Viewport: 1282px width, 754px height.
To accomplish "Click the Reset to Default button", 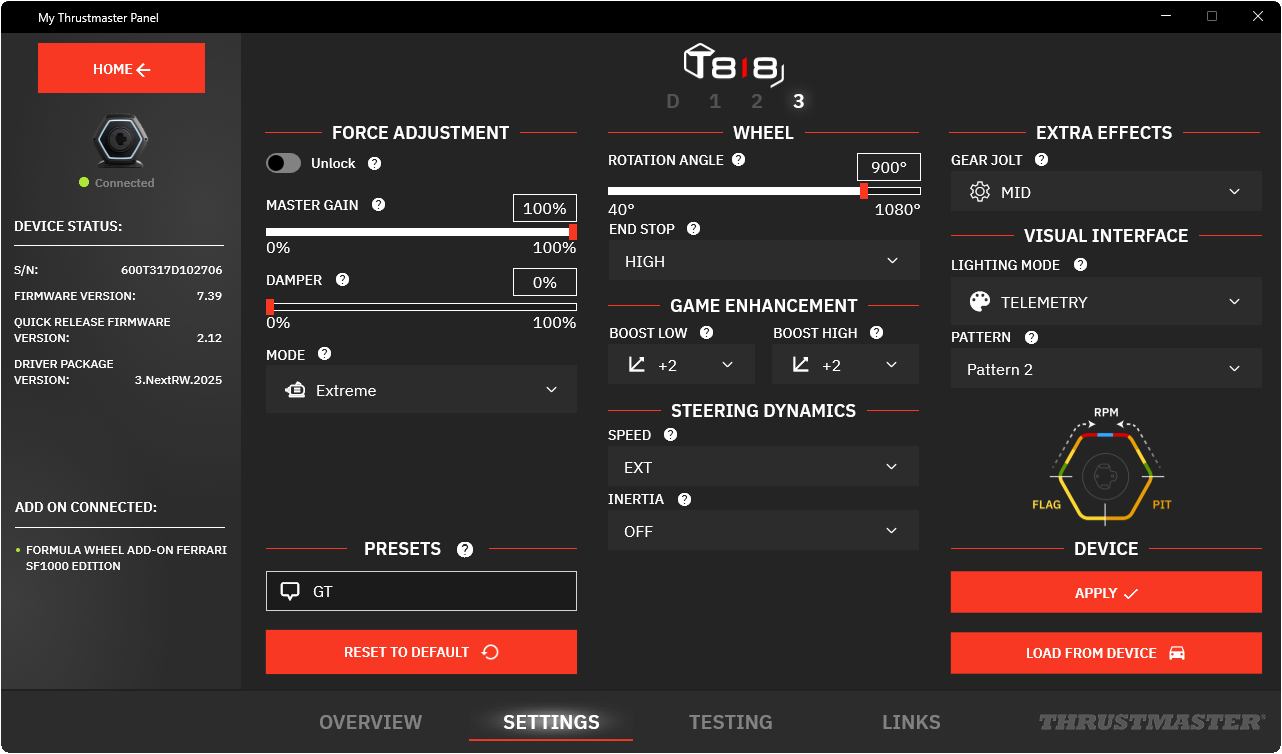I will (x=421, y=652).
